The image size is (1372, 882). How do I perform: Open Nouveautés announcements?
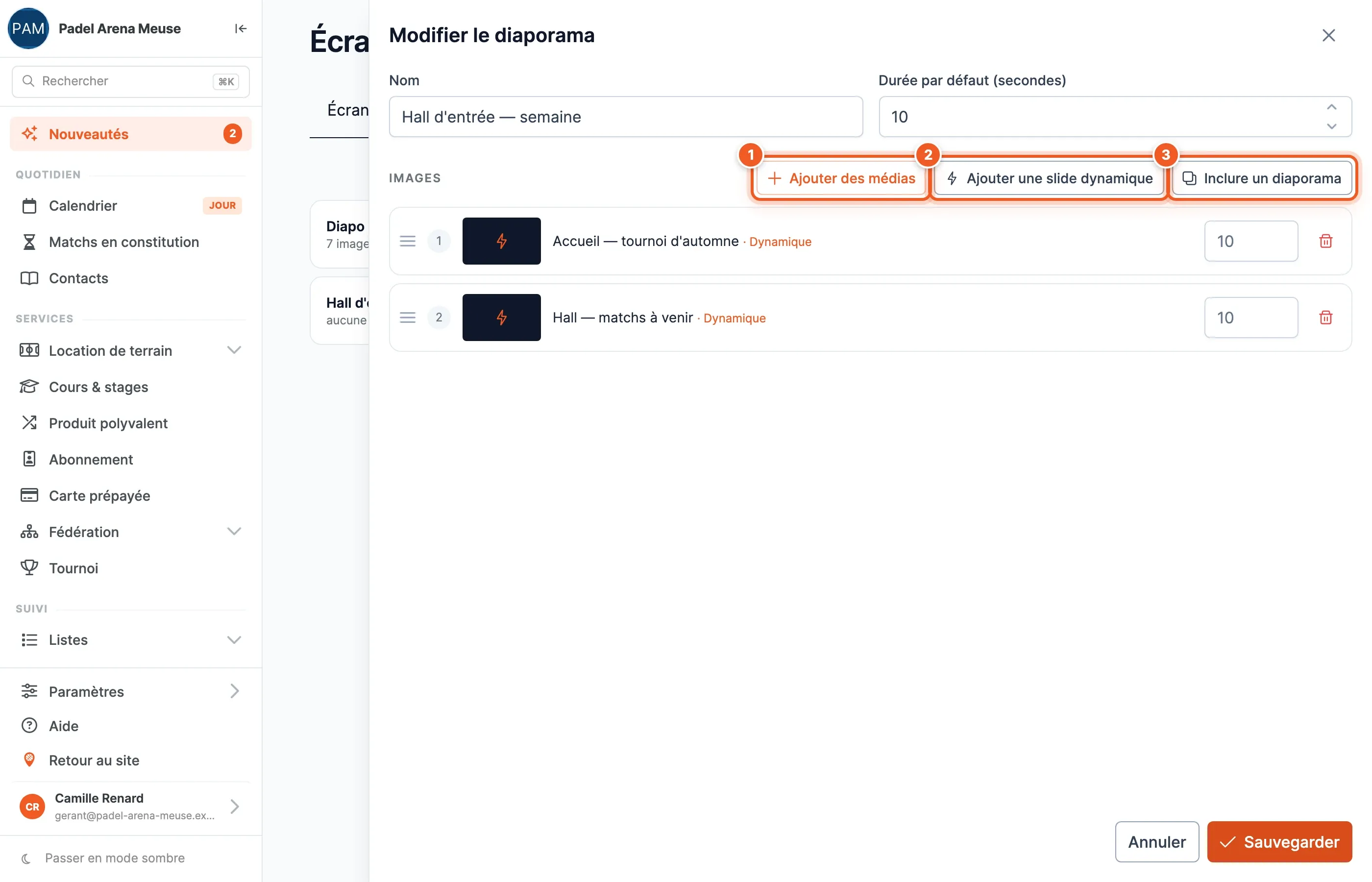130,134
